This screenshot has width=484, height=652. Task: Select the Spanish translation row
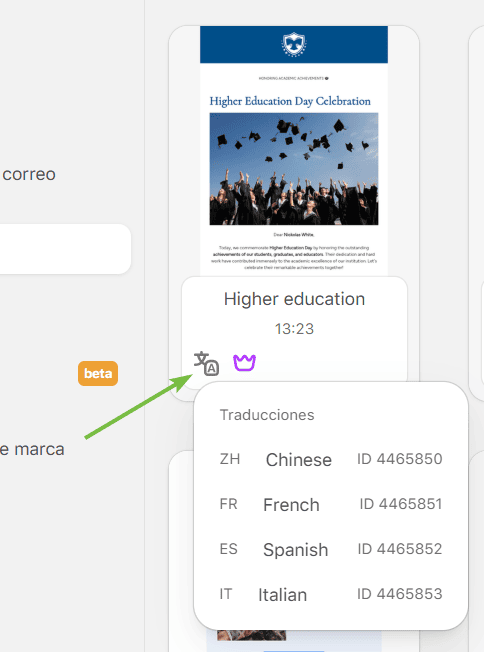pos(331,549)
